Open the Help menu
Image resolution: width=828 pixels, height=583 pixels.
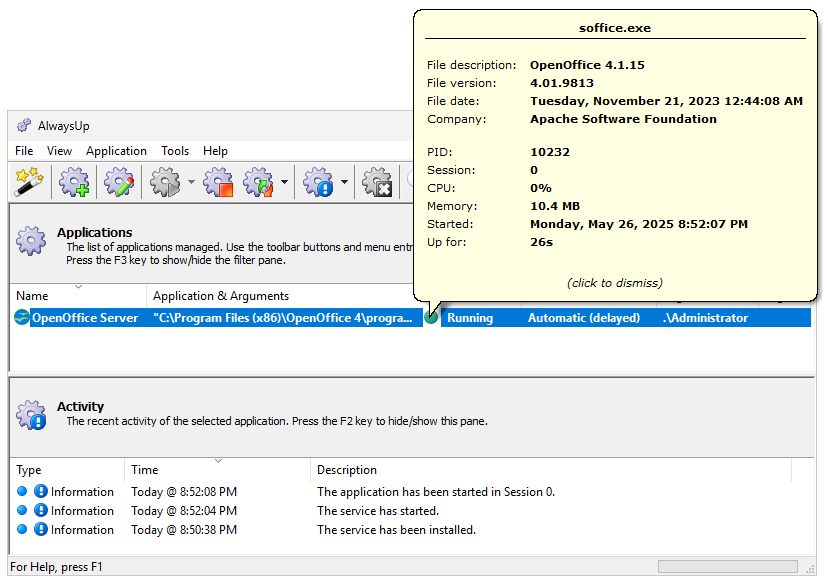215,151
